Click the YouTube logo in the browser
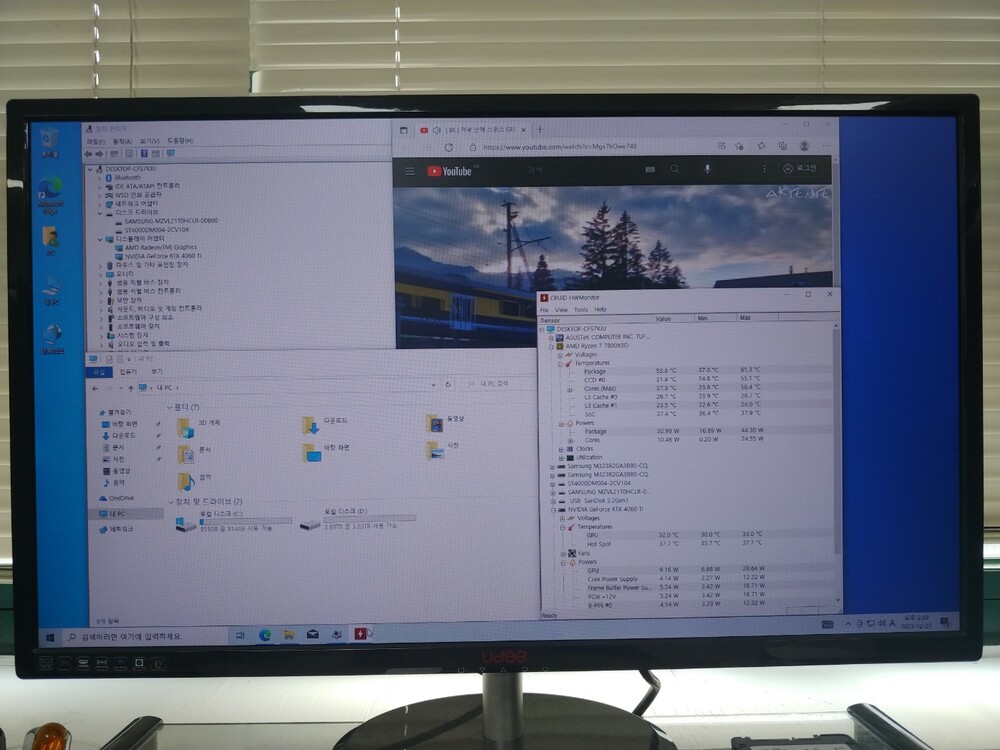Screen dimensions: 1000x750 coord(449,171)
